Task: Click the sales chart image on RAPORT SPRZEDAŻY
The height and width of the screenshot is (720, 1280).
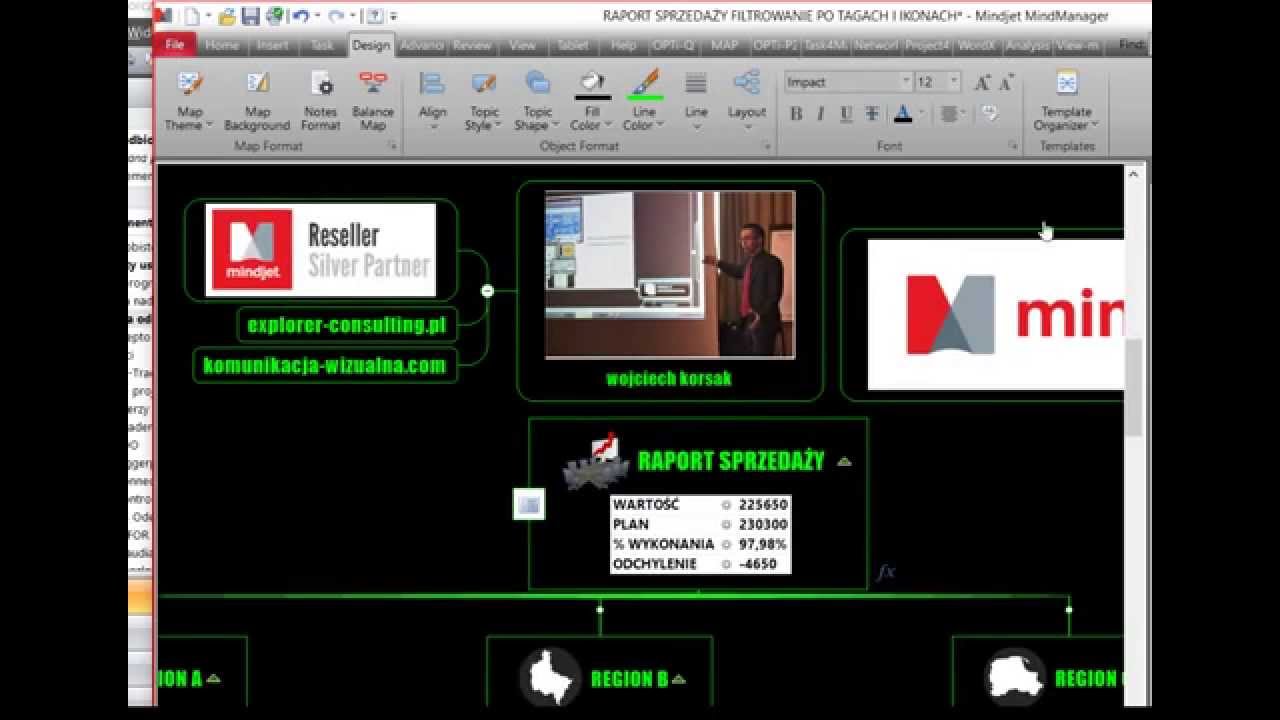Action: 597,461
